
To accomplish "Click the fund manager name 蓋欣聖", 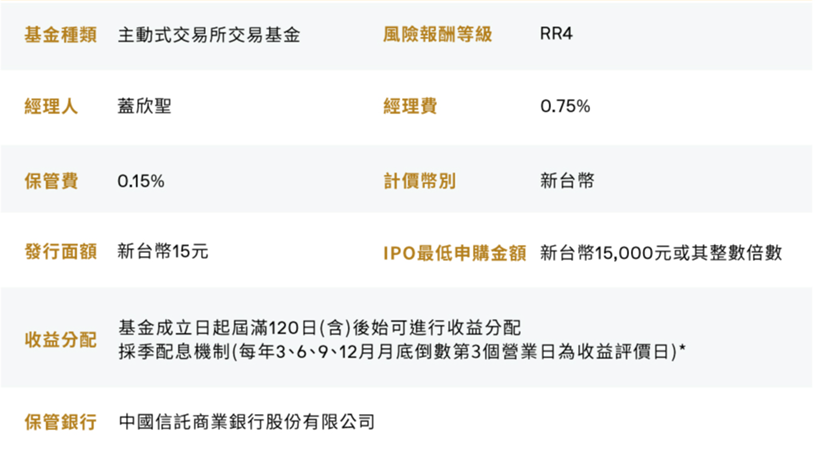I will click(x=144, y=106).
